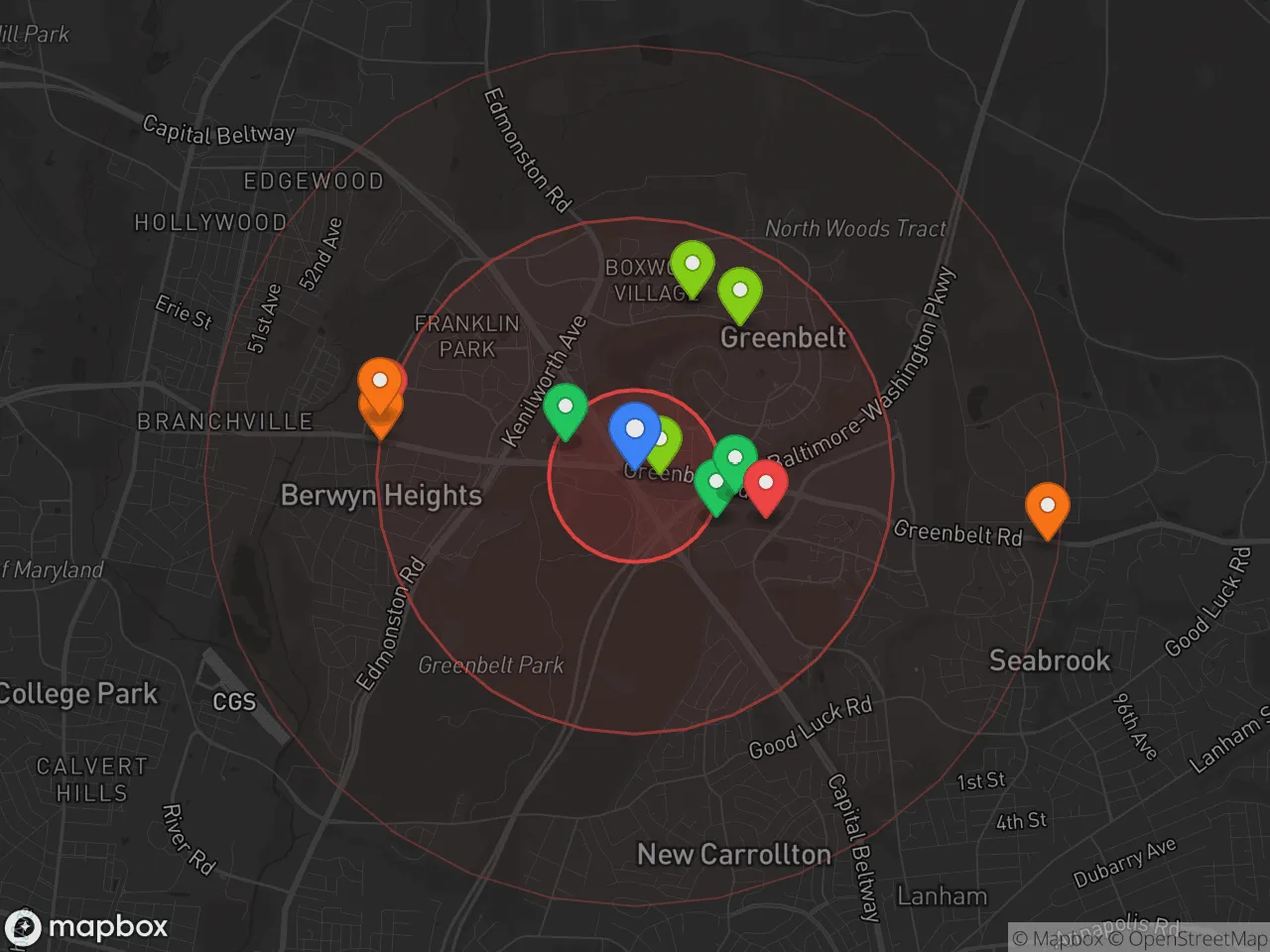Click the Greenbelt city label
This screenshot has height=952, width=1270.
[783, 338]
